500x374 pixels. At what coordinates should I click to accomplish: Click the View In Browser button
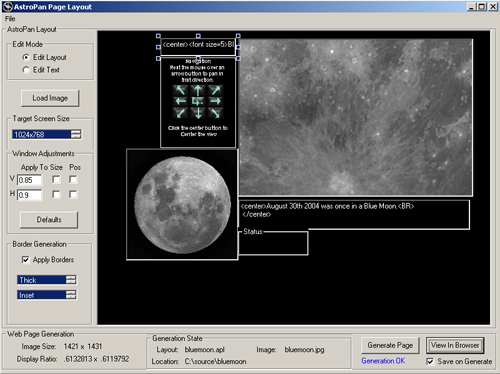[x=455, y=345]
